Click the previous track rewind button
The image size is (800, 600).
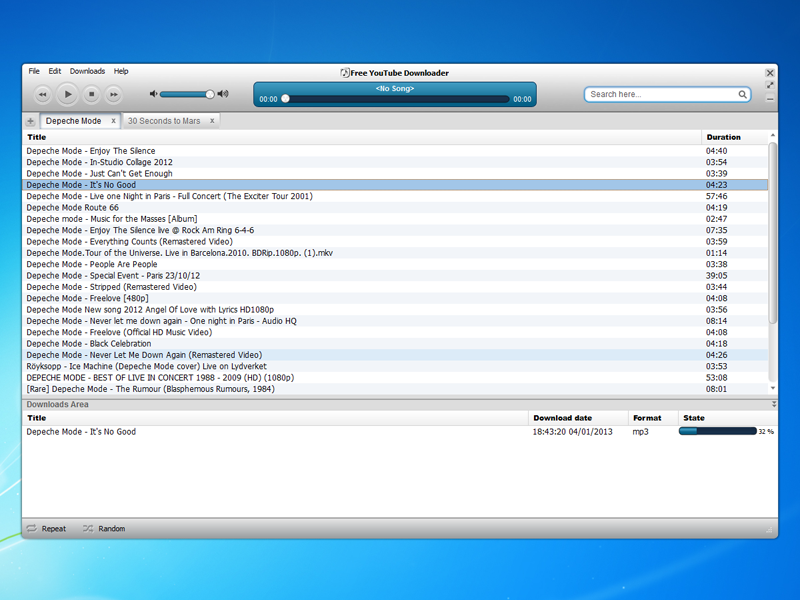click(43, 94)
